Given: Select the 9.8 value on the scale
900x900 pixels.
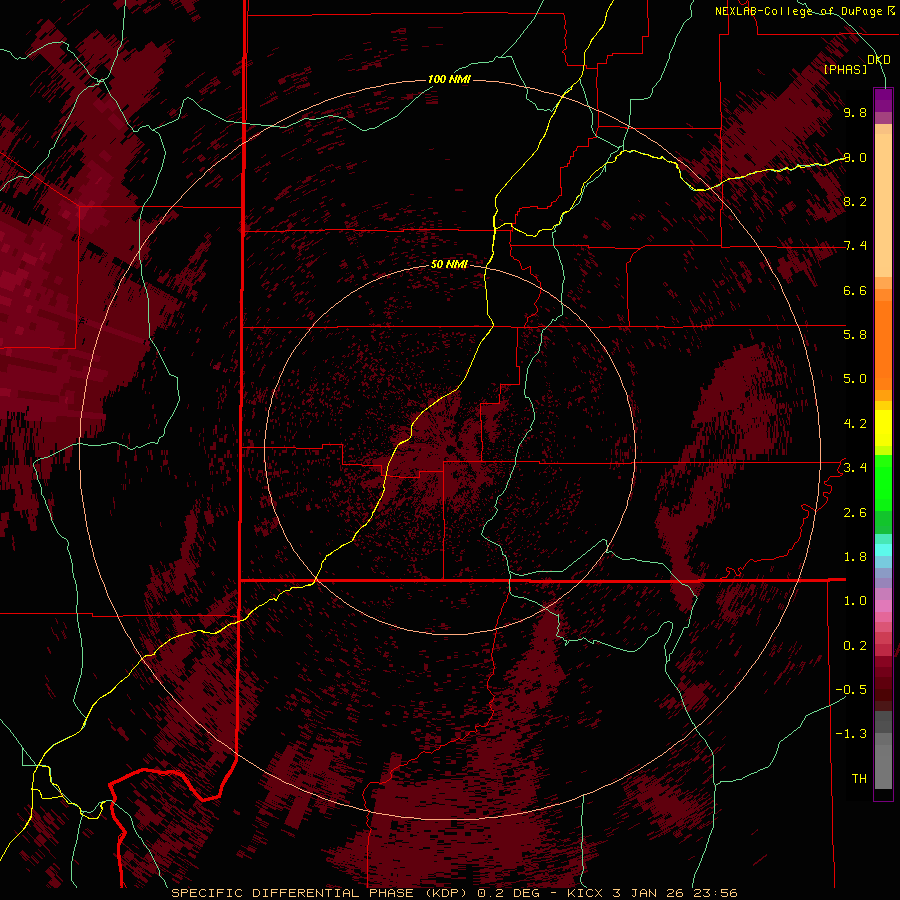Looking at the screenshot, I should coord(855,112).
